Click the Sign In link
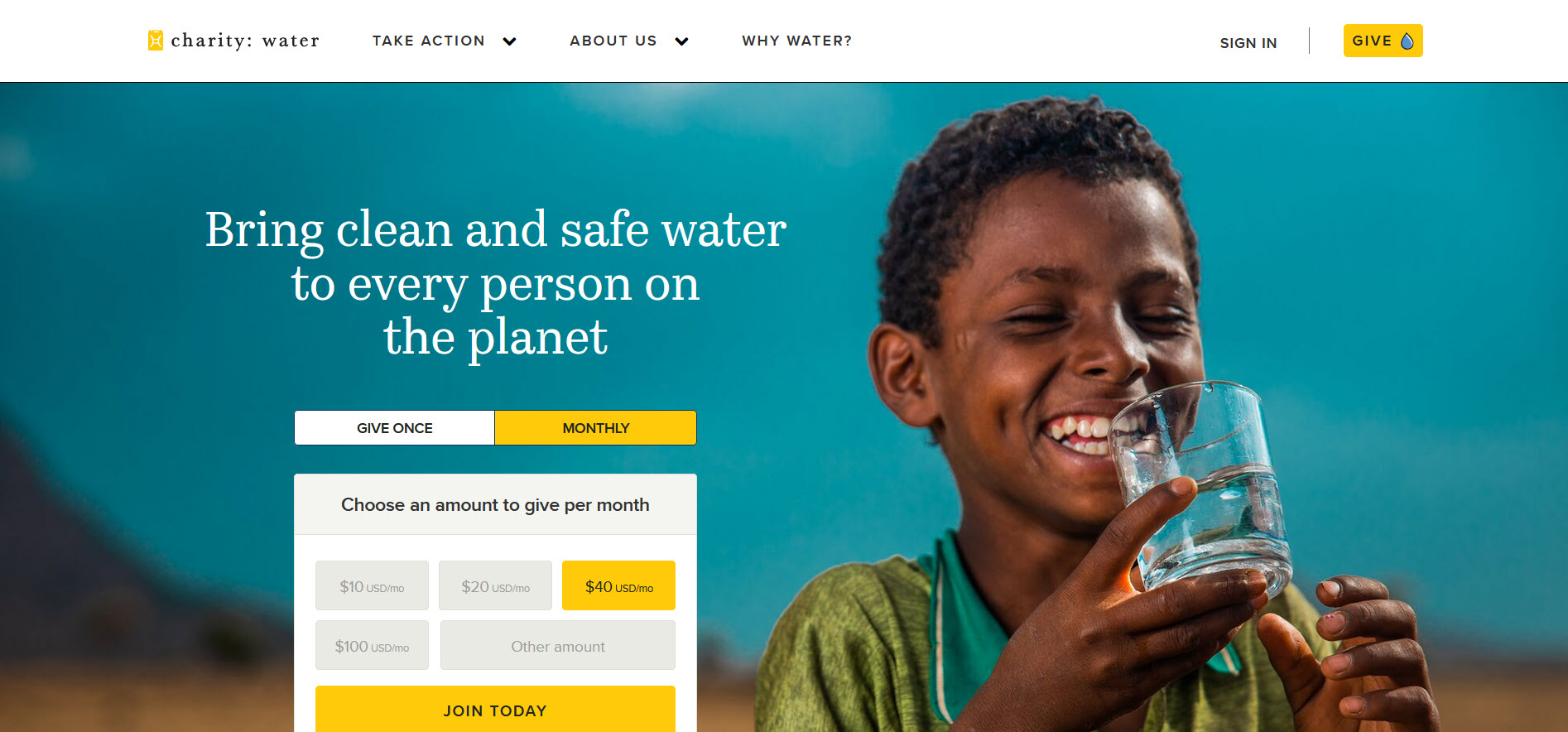Image resolution: width=1568 pixels, height=732 pixels. coord(1248,43)
